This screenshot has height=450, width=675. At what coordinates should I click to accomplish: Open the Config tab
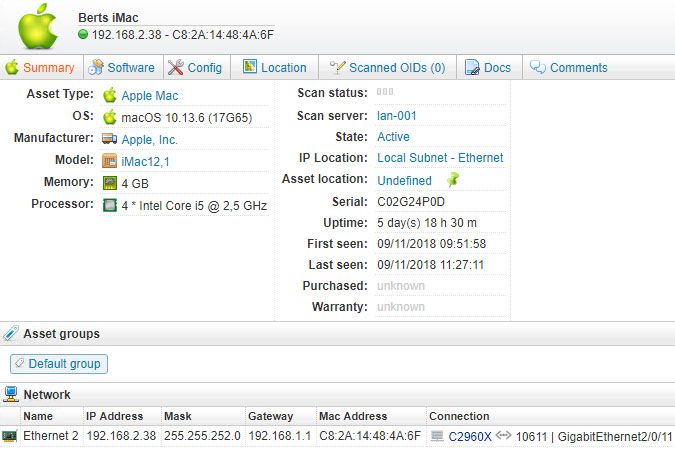[196, 68]
